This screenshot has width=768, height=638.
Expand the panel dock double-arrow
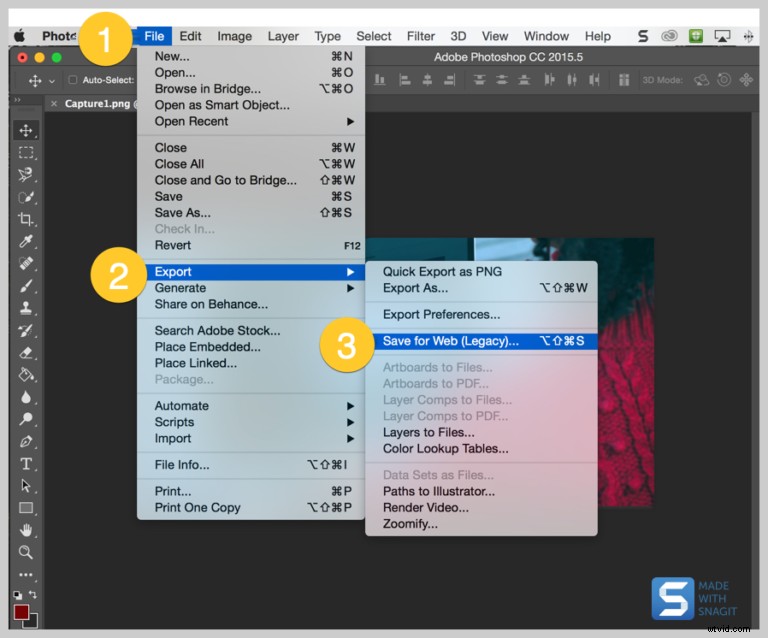tap(17, 100)
